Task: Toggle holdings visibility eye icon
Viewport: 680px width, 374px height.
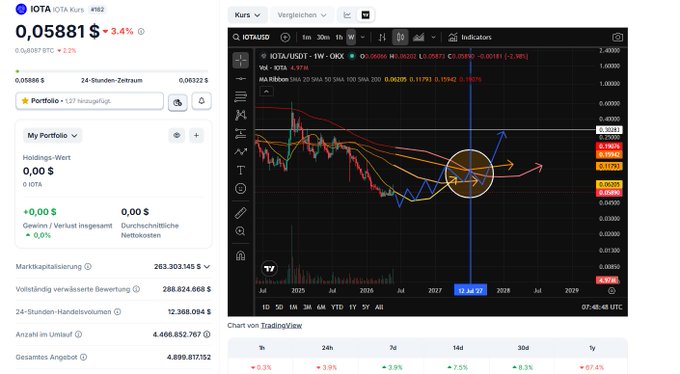Action: (x=177, y=135)
